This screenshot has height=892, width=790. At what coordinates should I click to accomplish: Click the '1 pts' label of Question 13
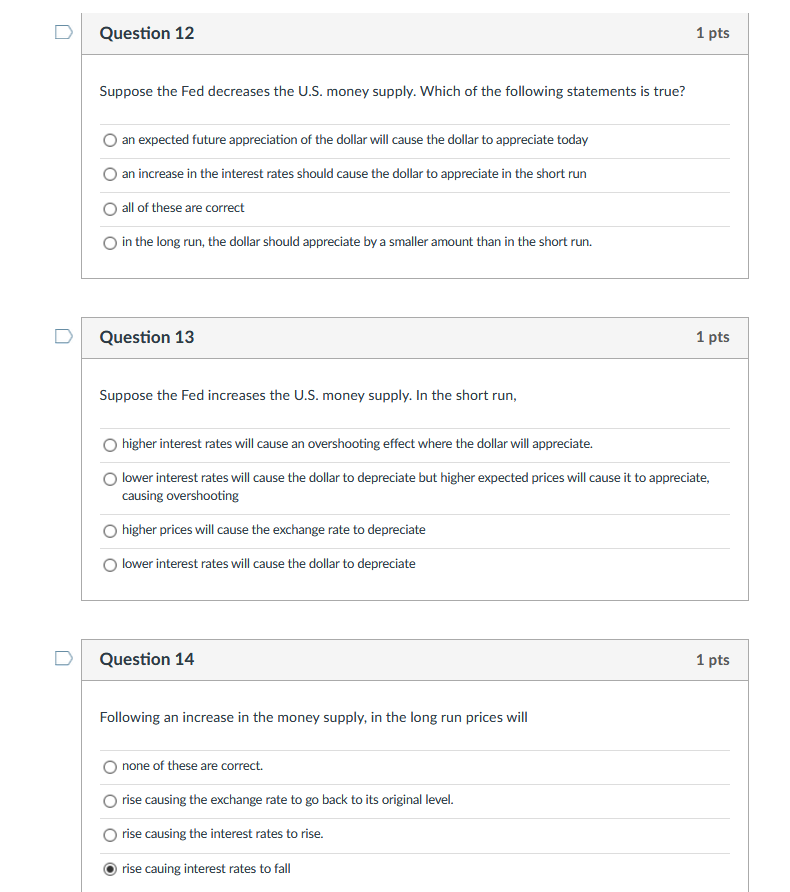(x=713, y=337)
